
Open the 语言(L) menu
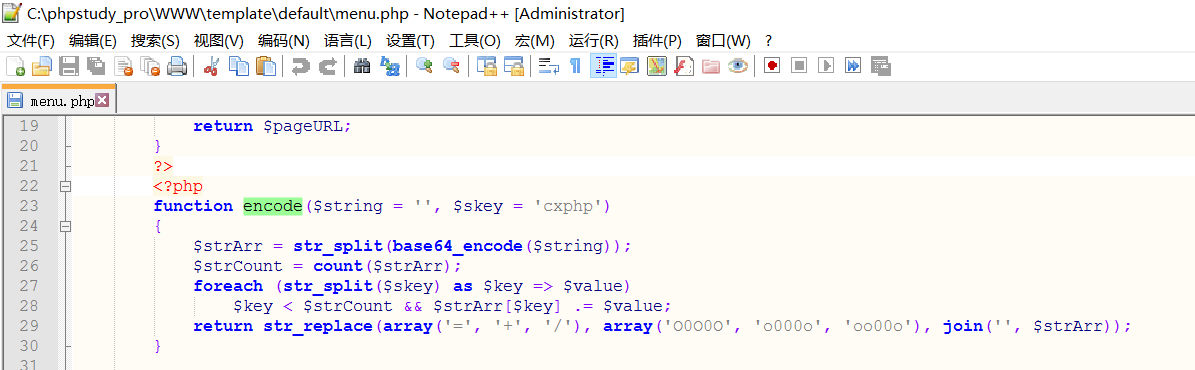point(348,40)
